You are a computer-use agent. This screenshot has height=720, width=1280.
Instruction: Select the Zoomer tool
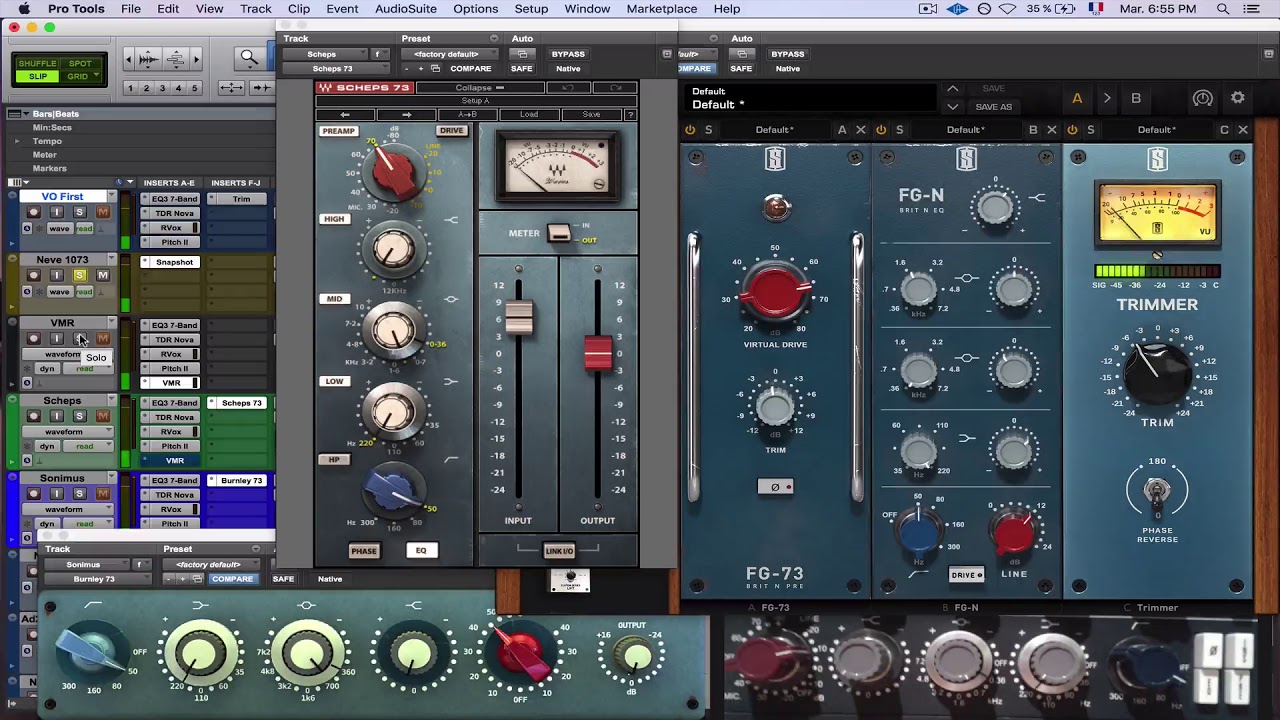pyautogui.click(x=249, y=59)
